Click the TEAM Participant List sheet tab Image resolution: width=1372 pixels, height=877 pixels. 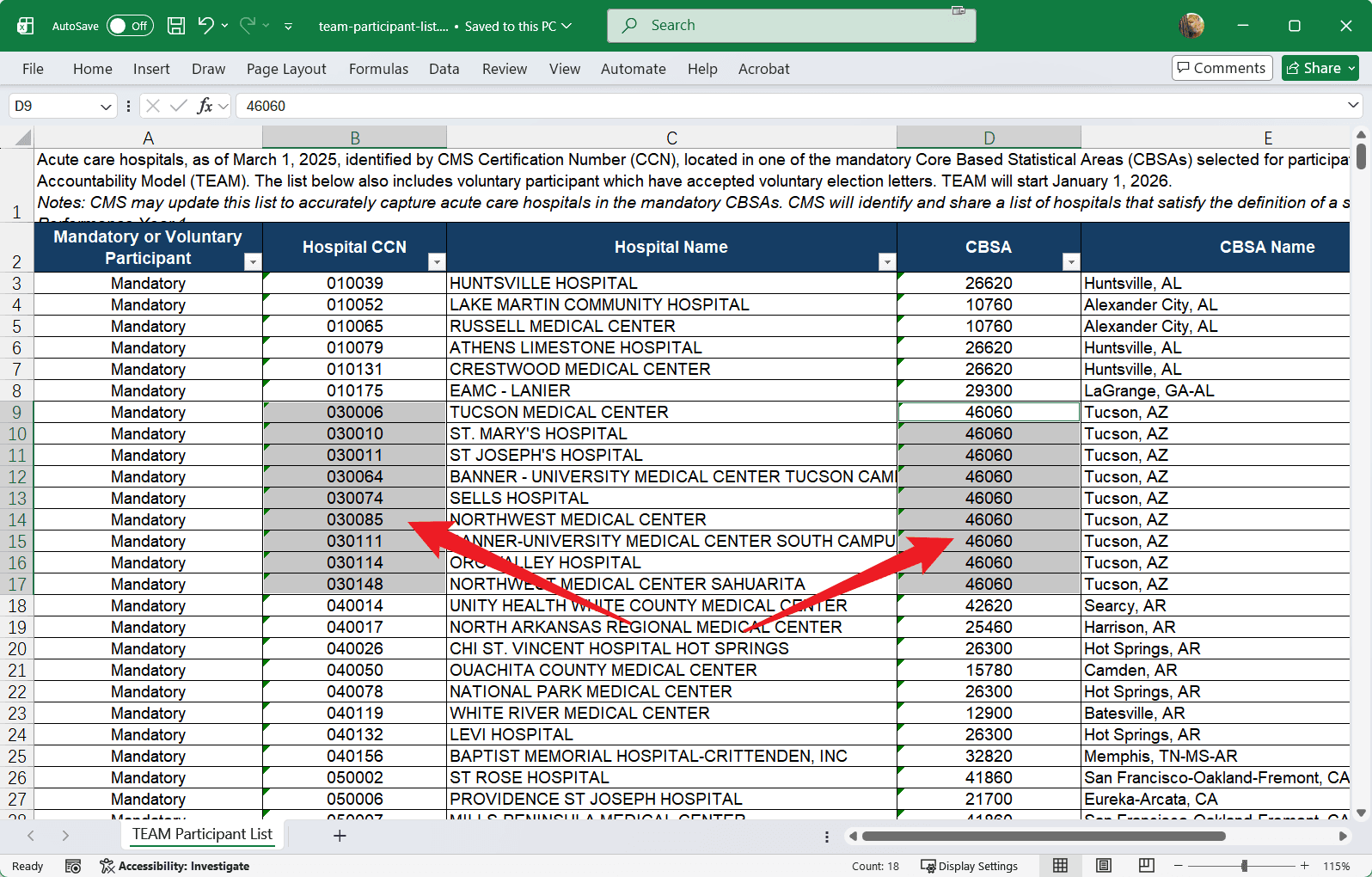202,834
